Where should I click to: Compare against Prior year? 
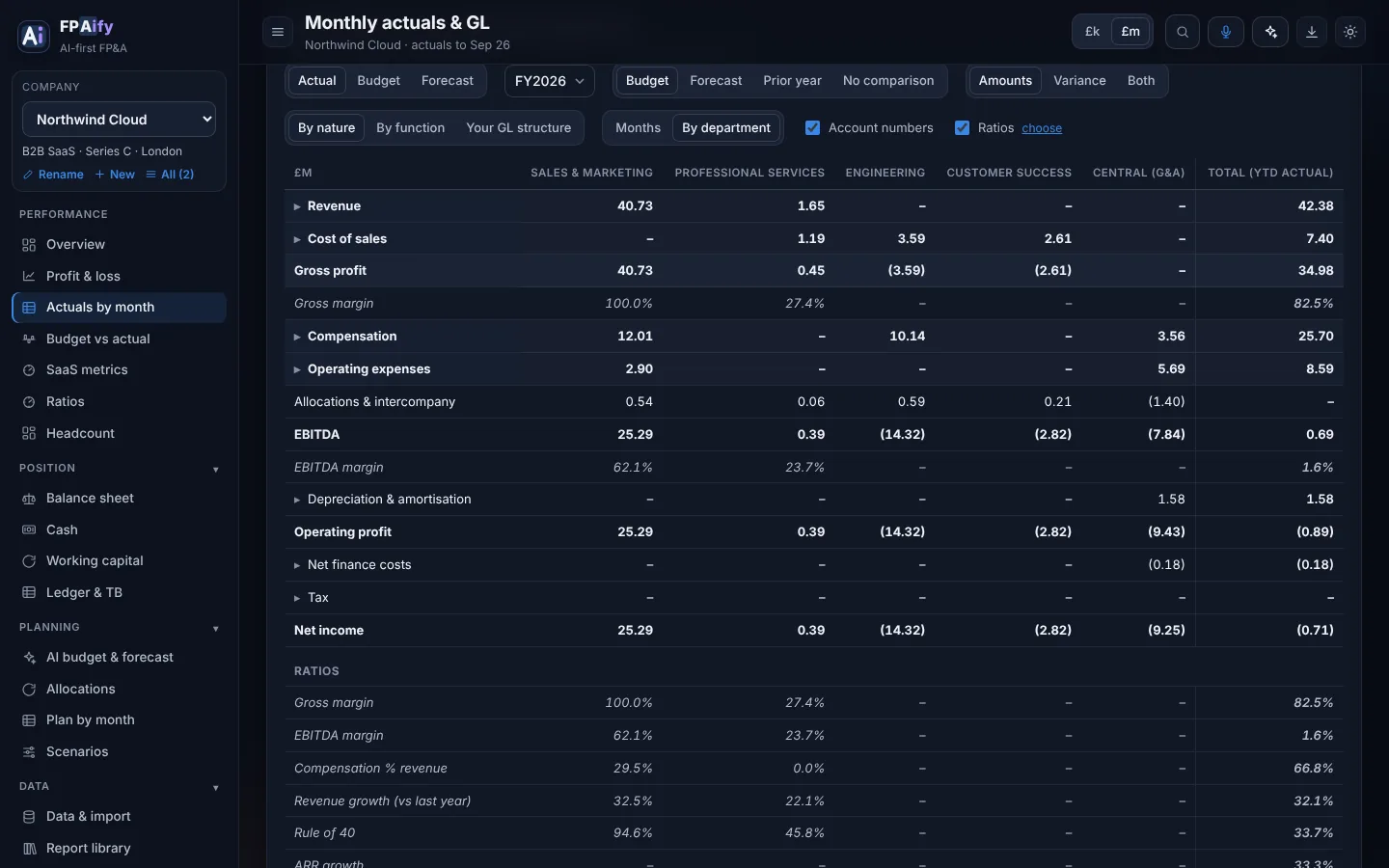[793, 81]
